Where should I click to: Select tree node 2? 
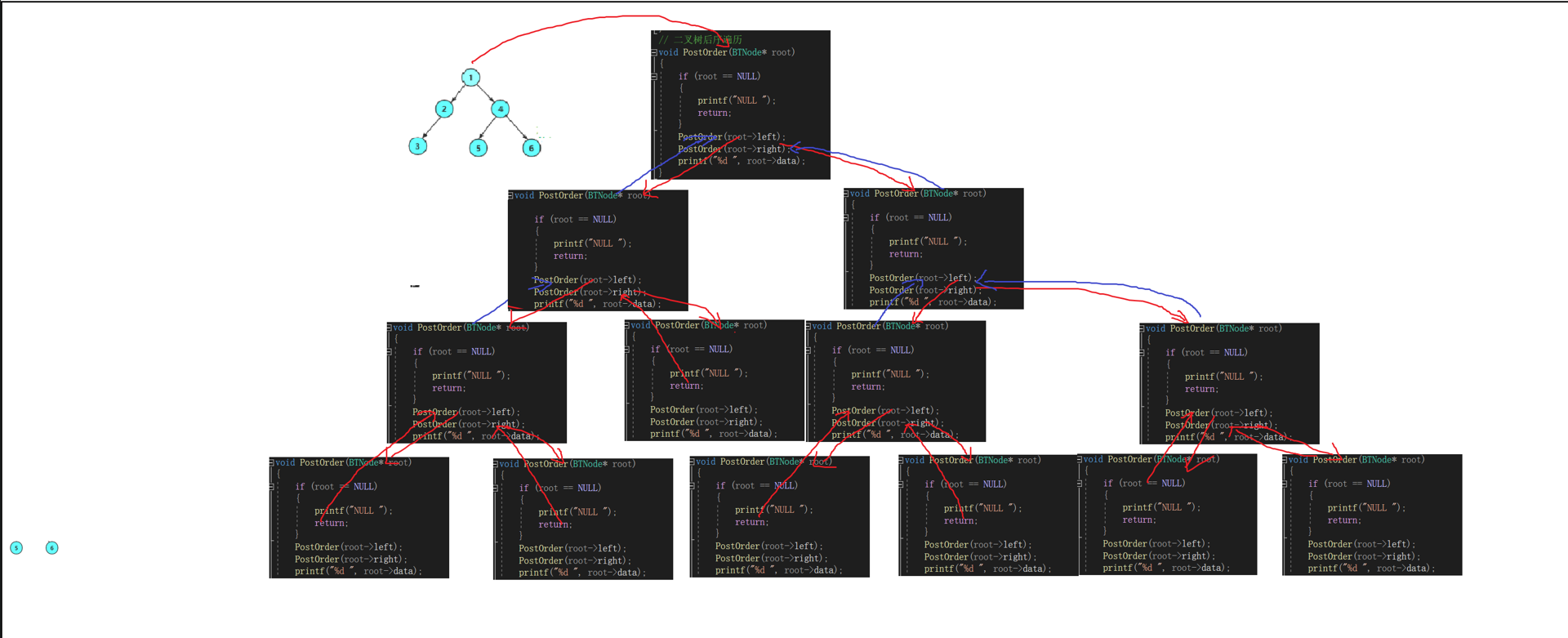444,109
